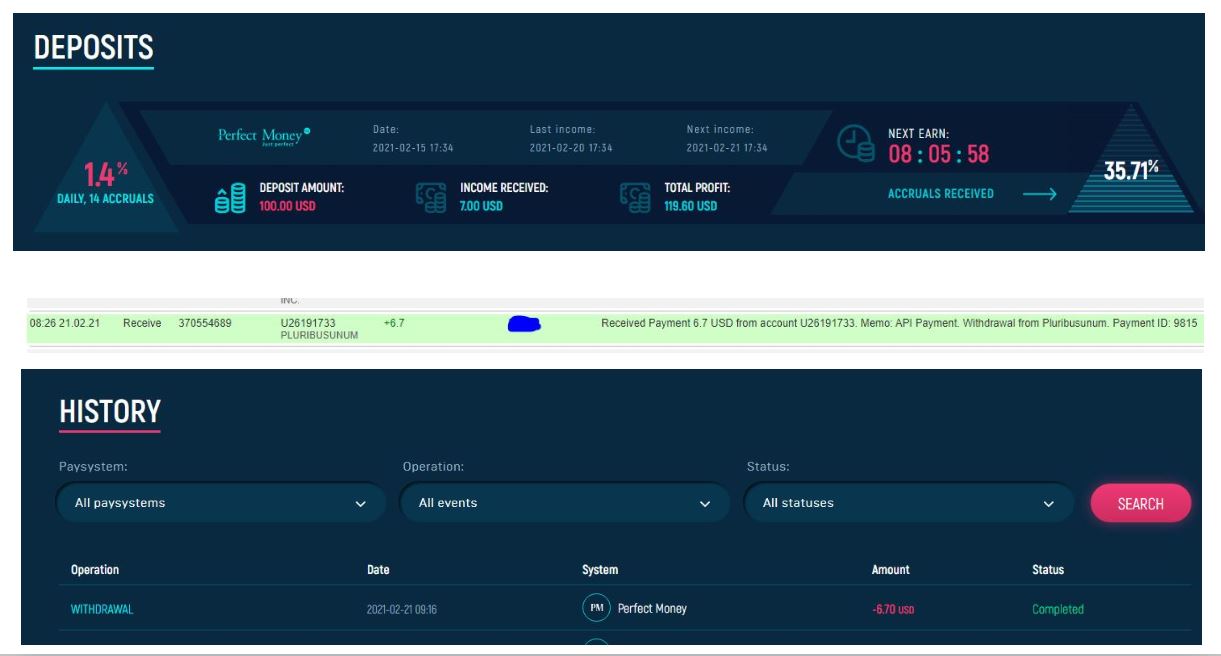This screenshot has height=656, width=1221.
Task: Open the All events operation dropdown
Action: [564, 503]
